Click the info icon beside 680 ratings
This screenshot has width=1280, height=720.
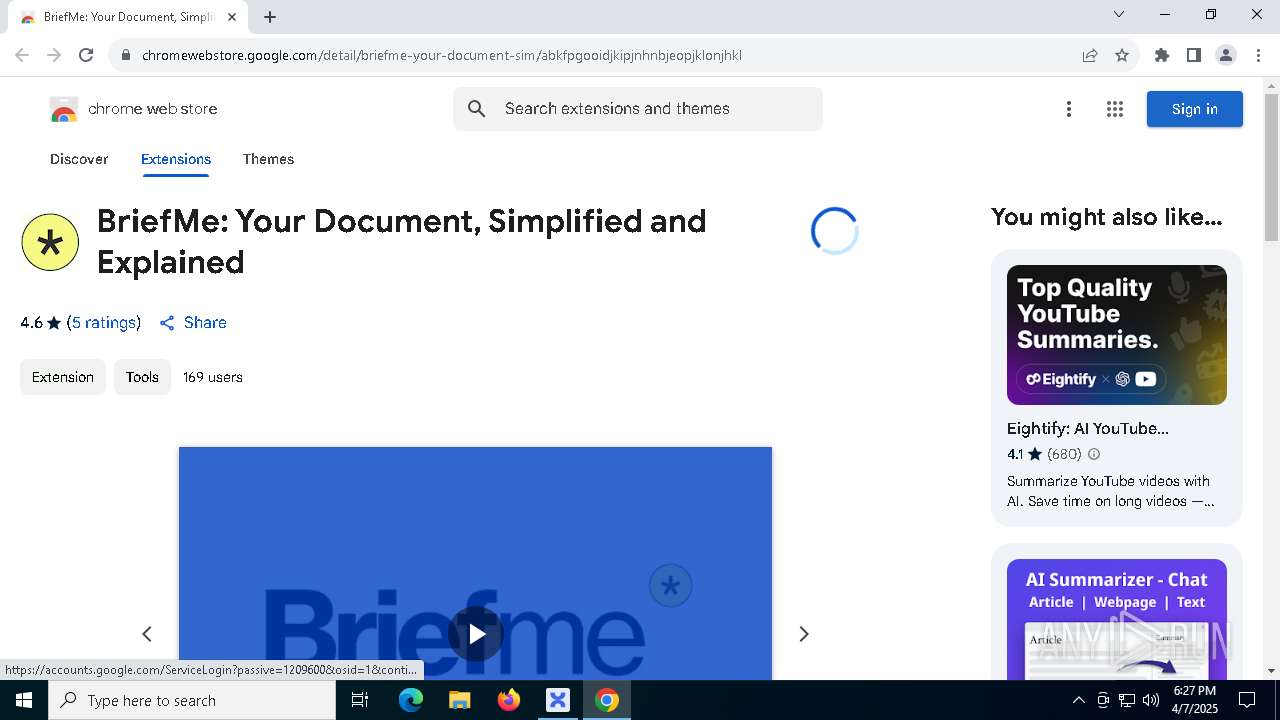pos(1094,454)
